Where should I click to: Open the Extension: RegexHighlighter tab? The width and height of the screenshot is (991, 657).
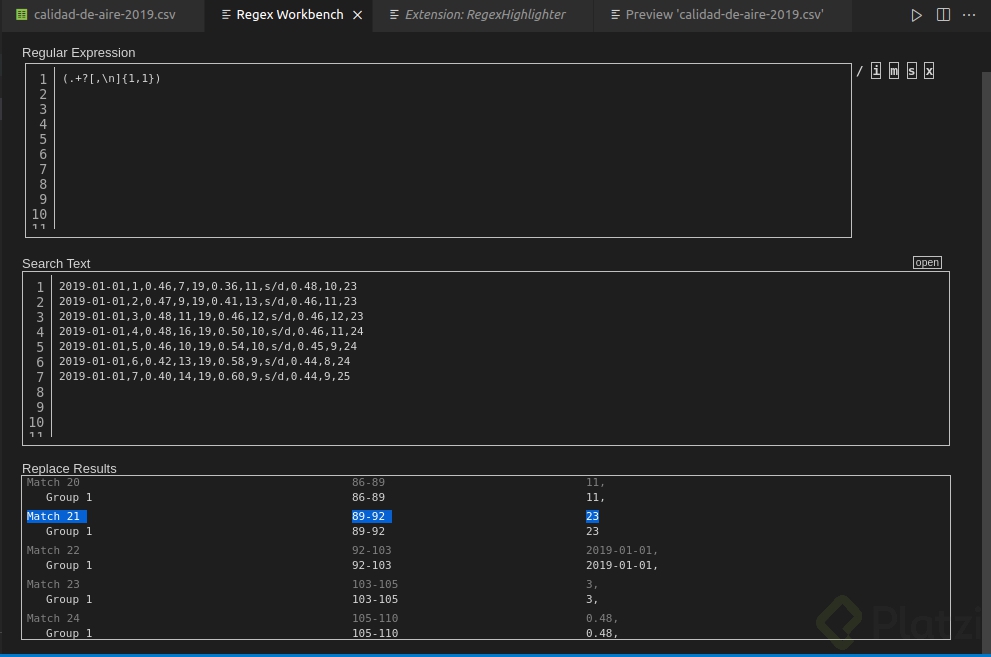pyautogui.click(x=484, y=15)
